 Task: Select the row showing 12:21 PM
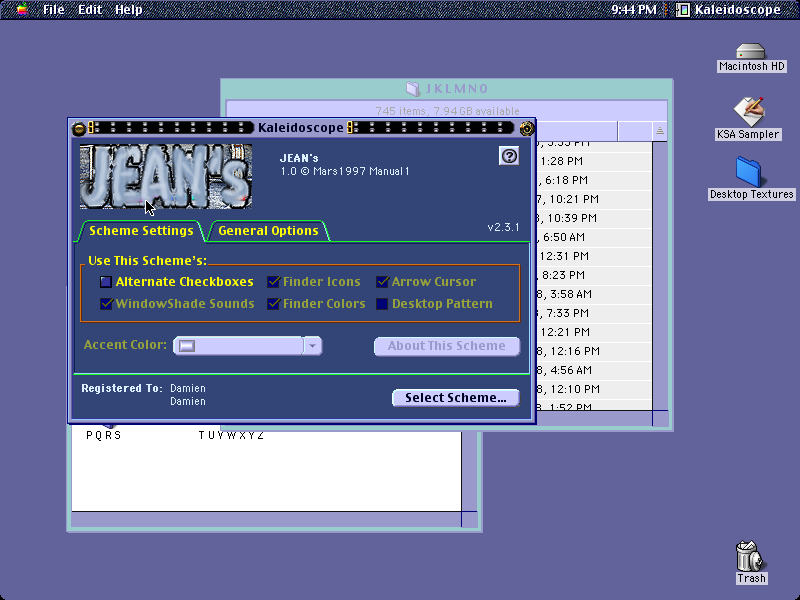pyautogui.click(x=594, y=332)
